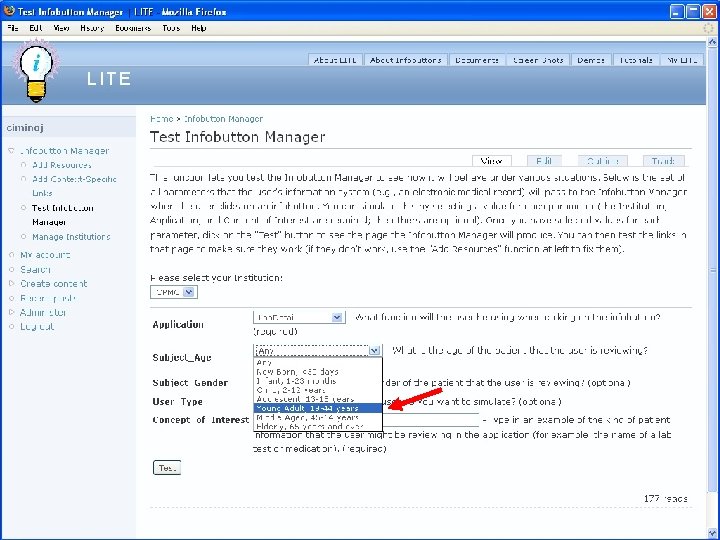Screen dimensions: 720x540
Task: Open the Bookmarks menu
Action: (133, 28)
